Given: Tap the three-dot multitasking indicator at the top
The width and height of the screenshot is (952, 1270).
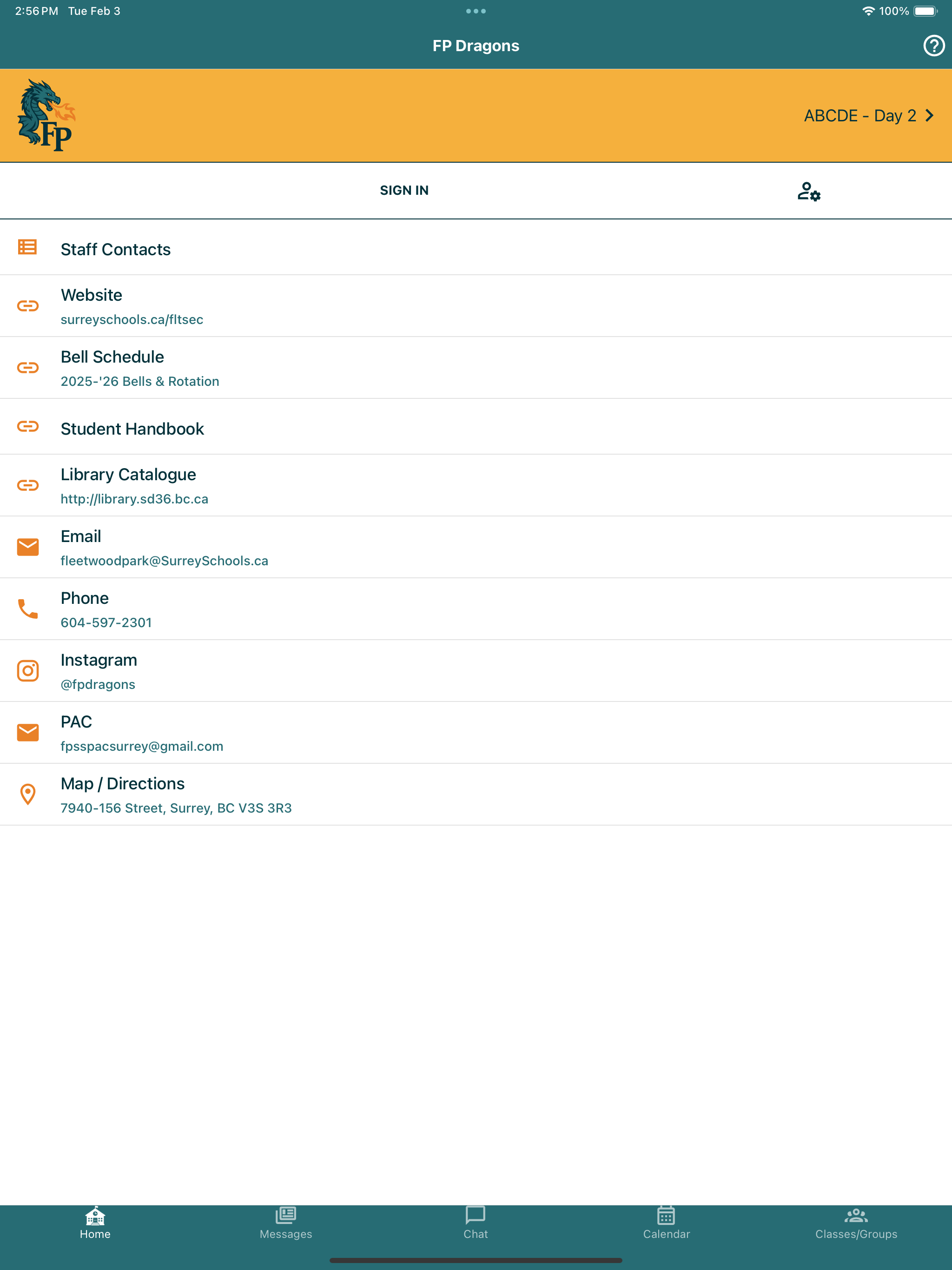Looking at the screenshot, I should point(476,11).
